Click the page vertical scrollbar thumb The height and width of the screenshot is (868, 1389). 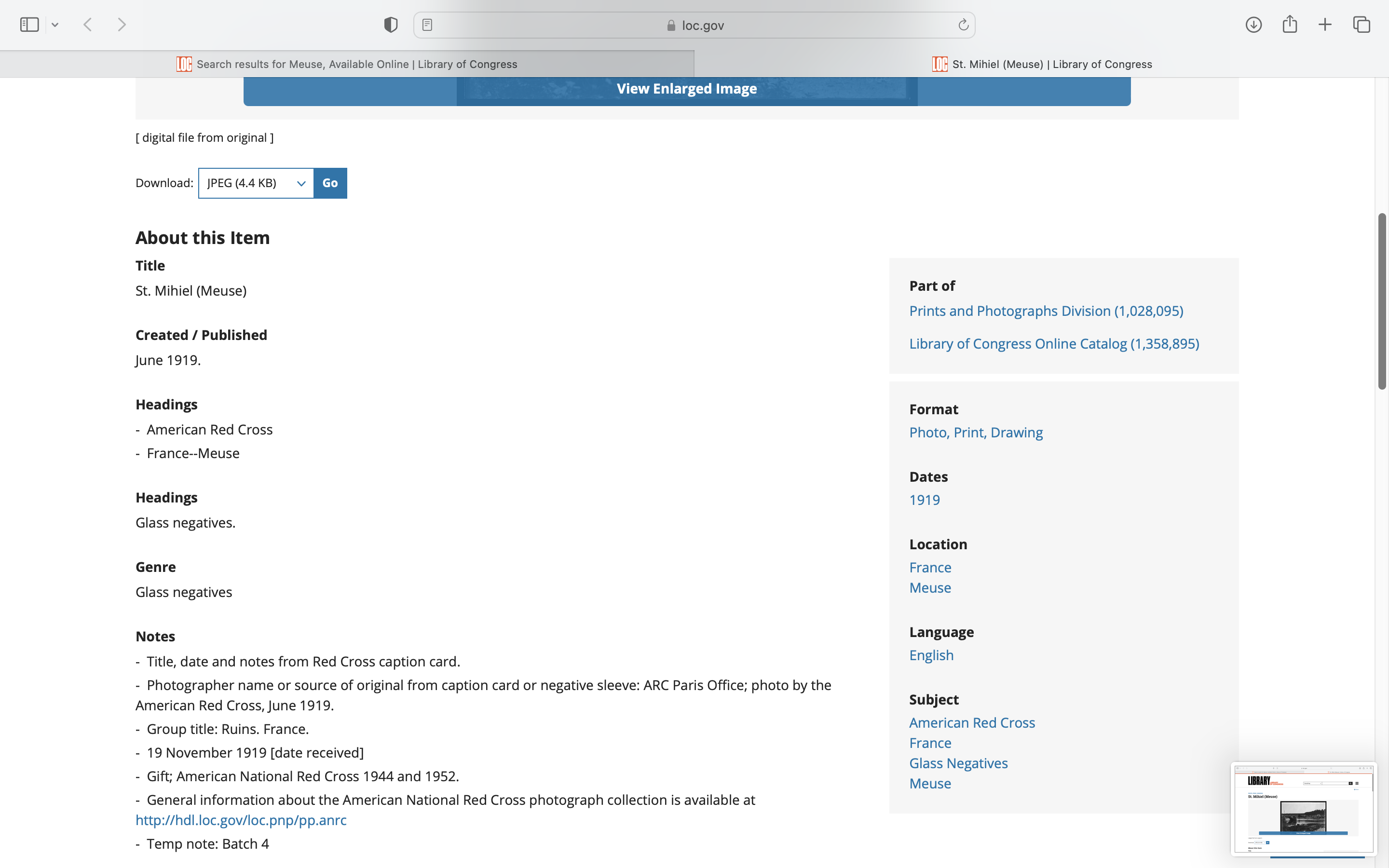click(1382, 301)
